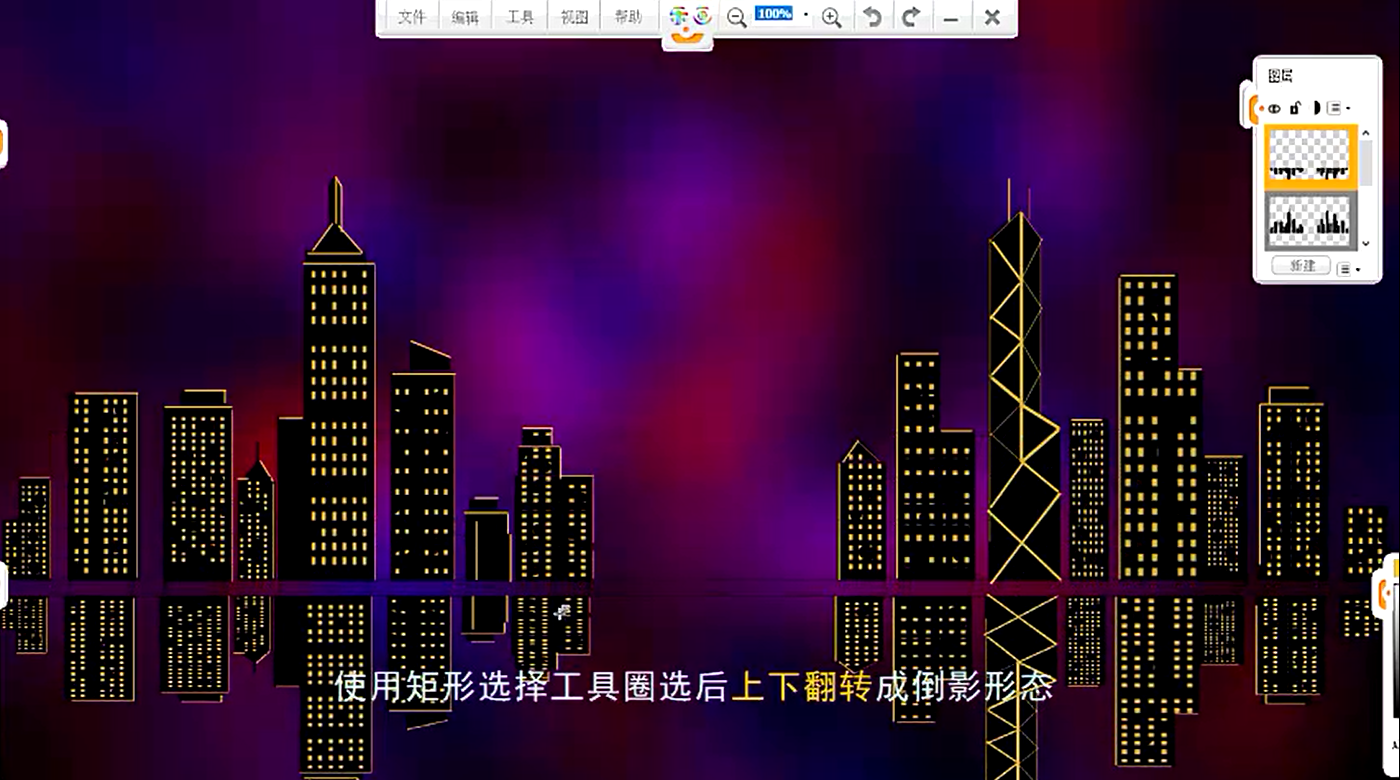Zoom in with the plus magnifier
1400x780 pixels.
[x=831, y=17]
